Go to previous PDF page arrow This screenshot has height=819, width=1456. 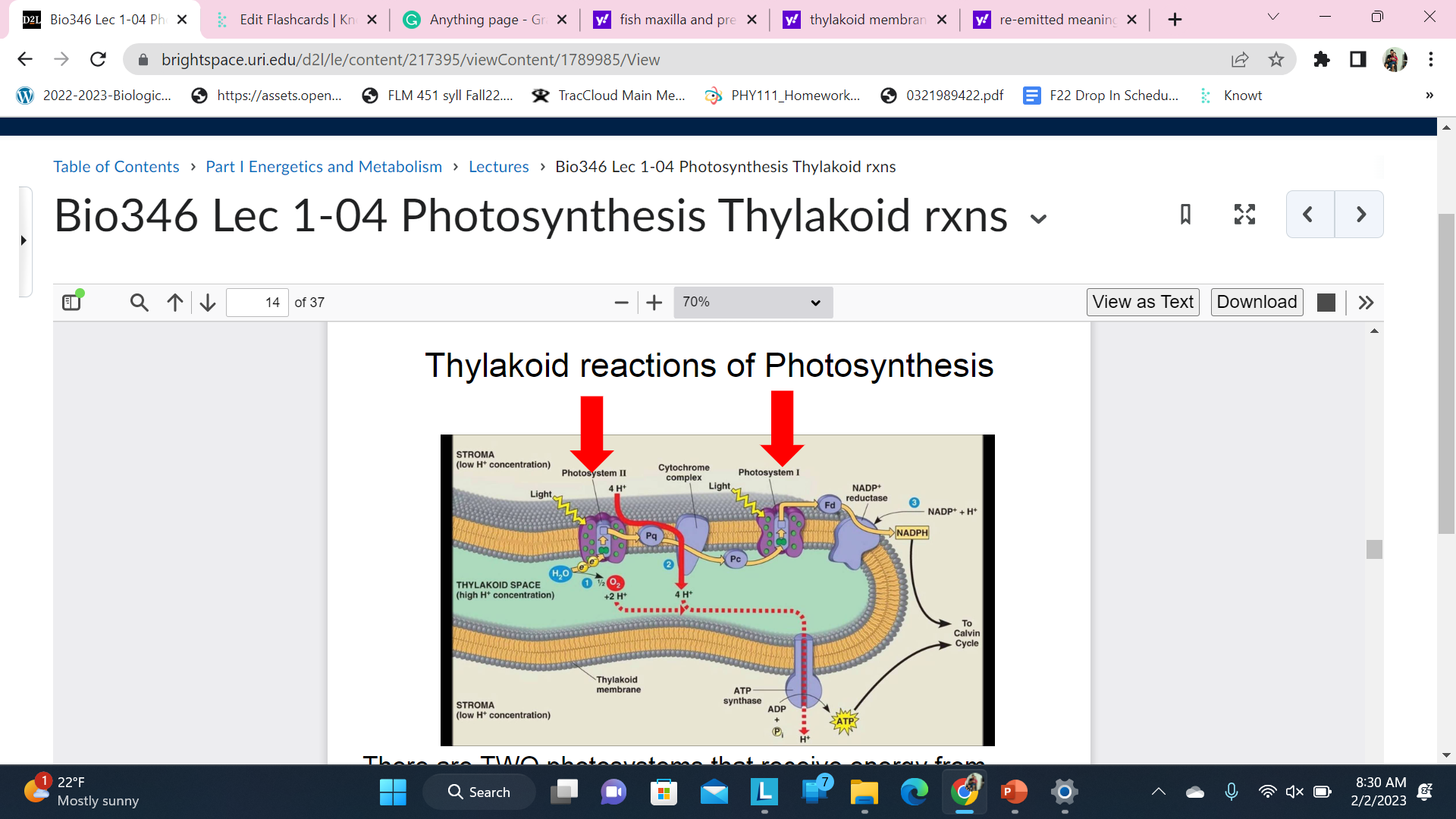[175, 303]
